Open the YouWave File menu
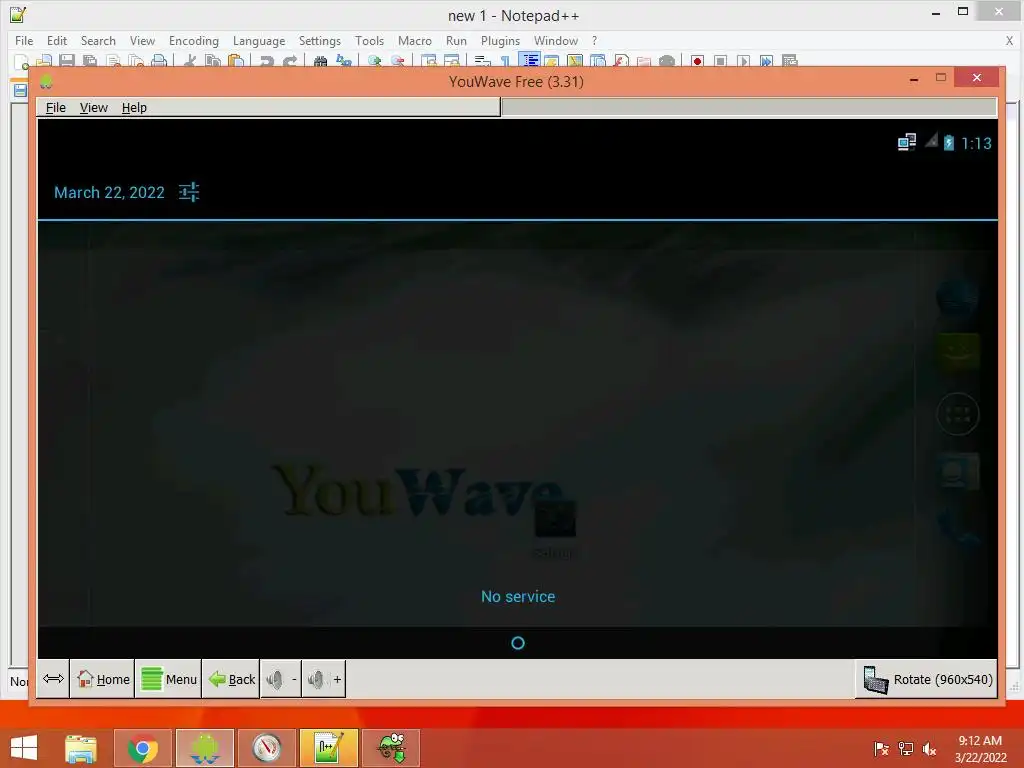The image size is (1024, 768). [x=56, y=108]
